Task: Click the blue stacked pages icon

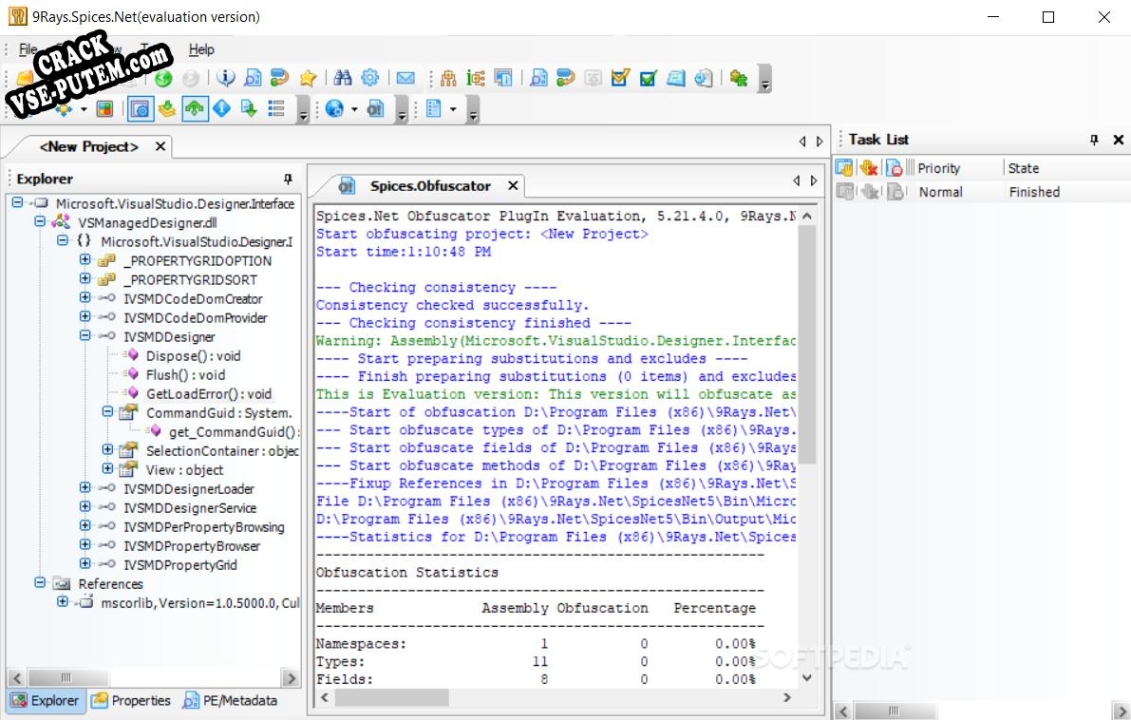Action: (676, 78)
